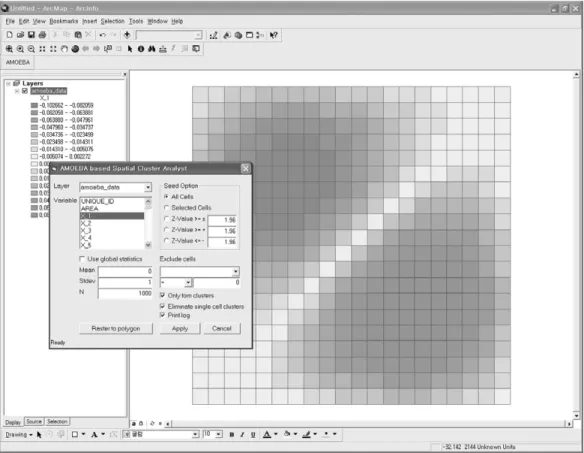Open the Bookmarks menu

click(64, 21)
